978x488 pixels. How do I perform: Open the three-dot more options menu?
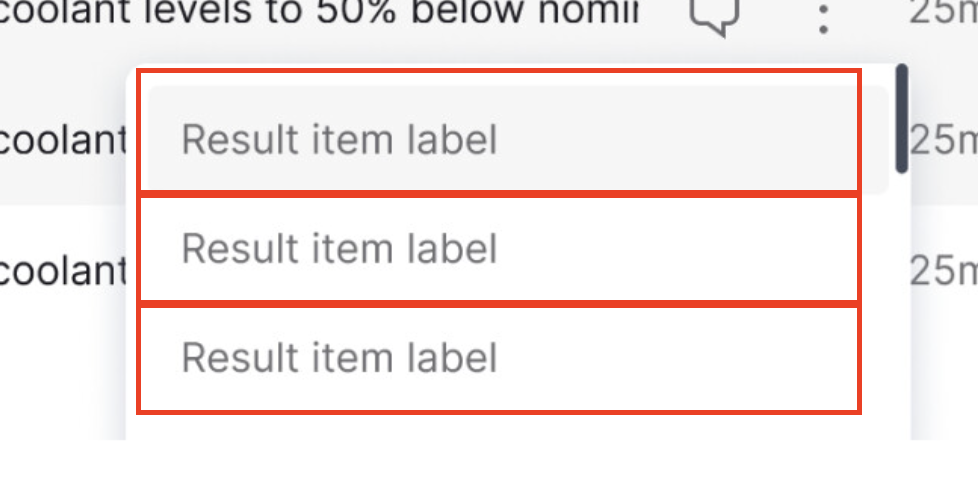click(x=823, y=19)
